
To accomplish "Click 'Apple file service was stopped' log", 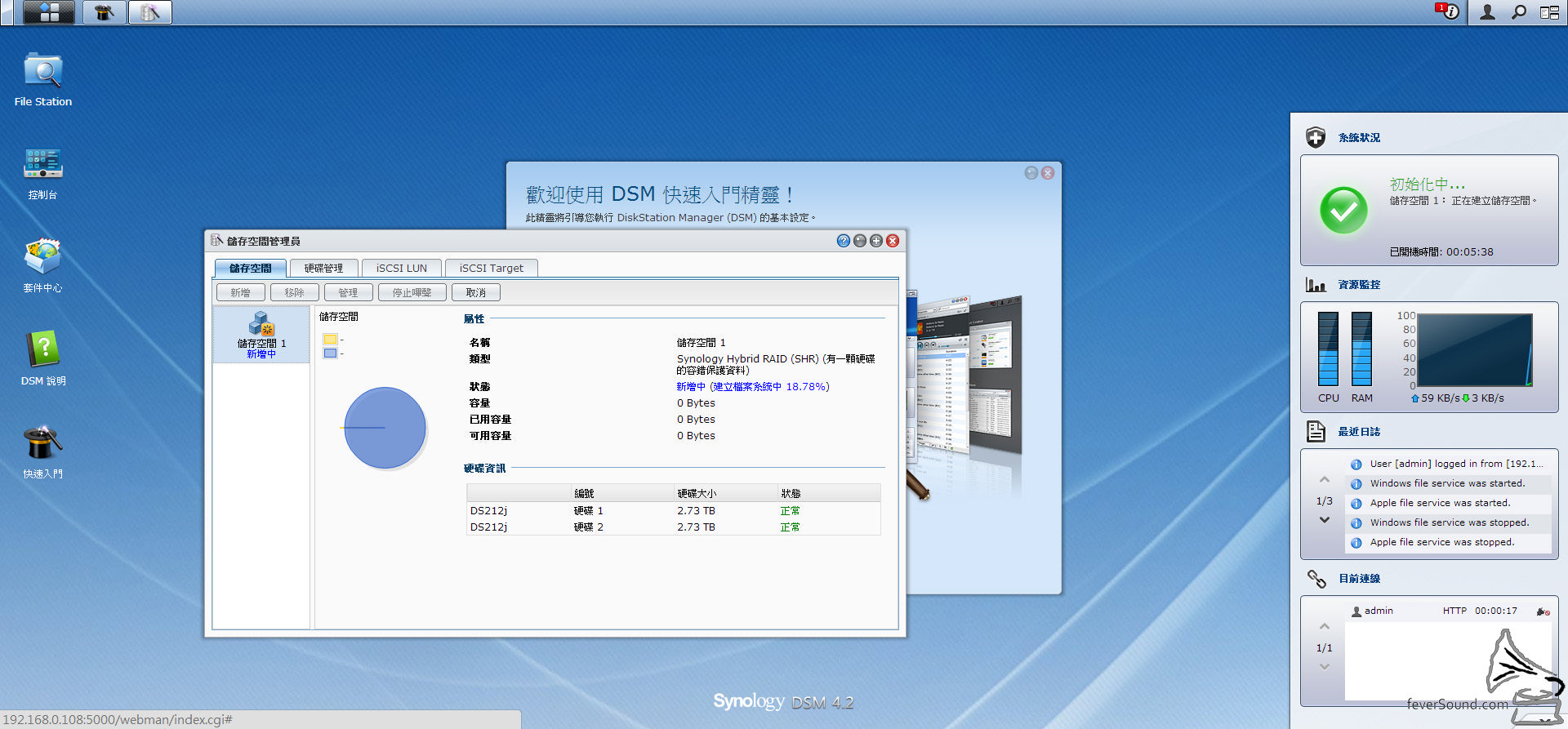I will tap(1449, 542).
